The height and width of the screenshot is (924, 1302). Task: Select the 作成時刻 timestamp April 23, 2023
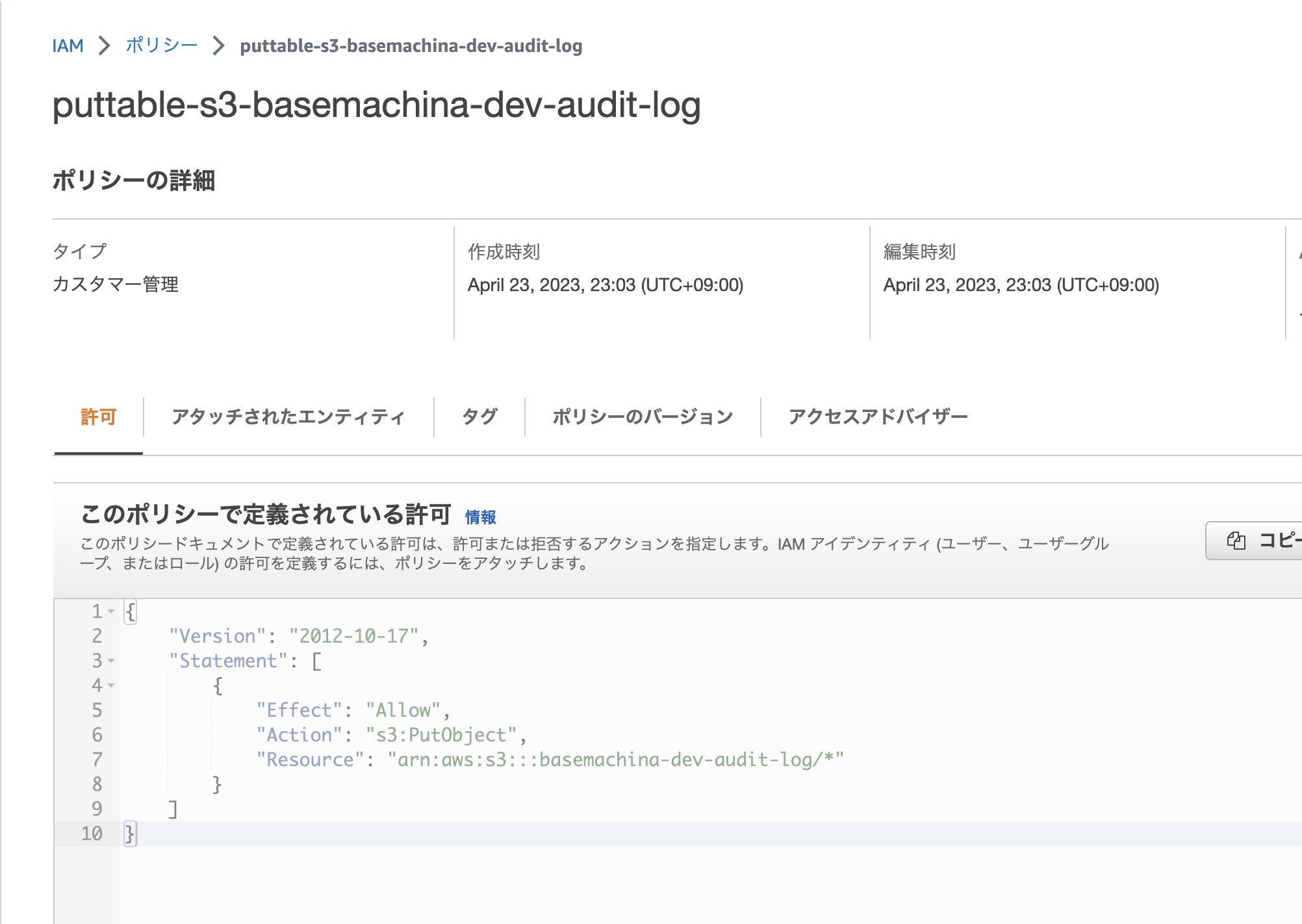[x=606, y=285]
